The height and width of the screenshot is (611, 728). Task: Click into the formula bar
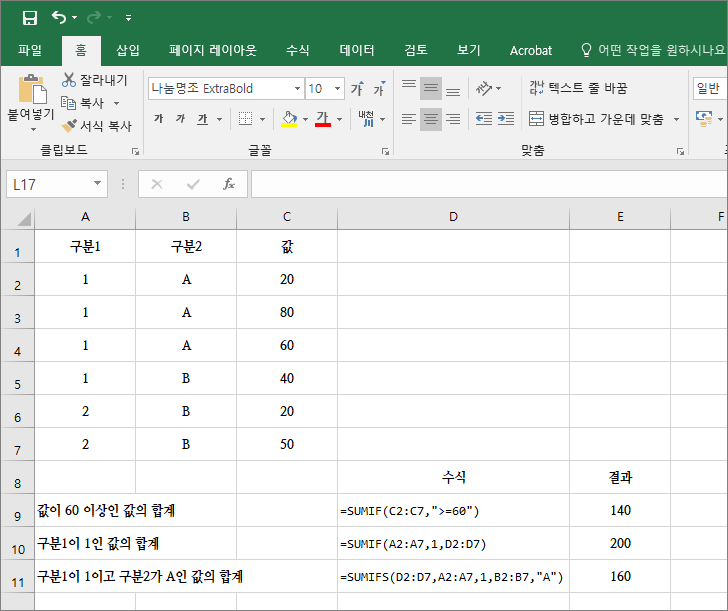(489, 184)
